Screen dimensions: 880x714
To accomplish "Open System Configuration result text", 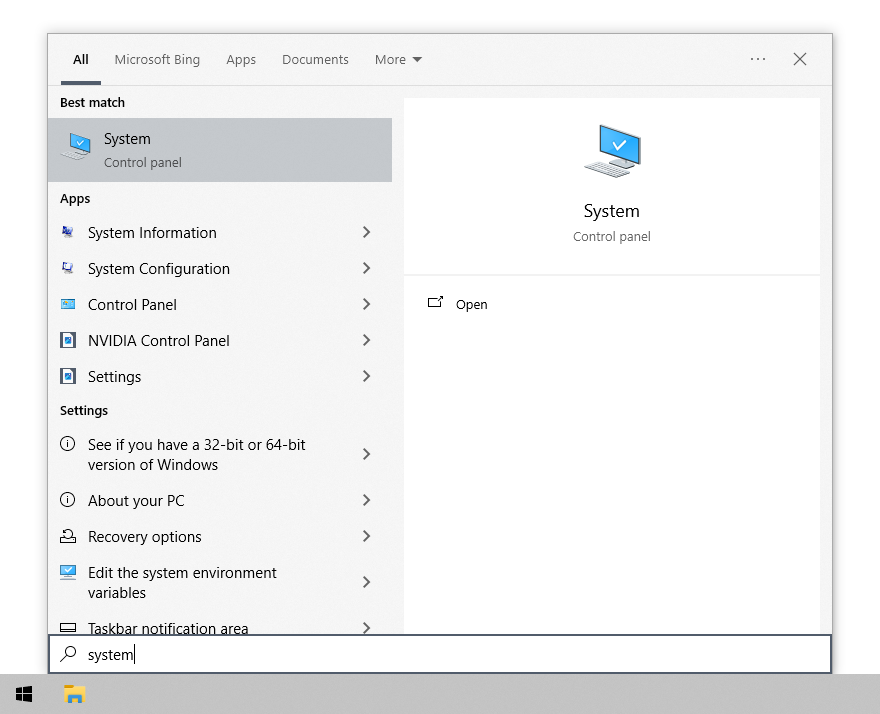I will click(x=159, y=268).
